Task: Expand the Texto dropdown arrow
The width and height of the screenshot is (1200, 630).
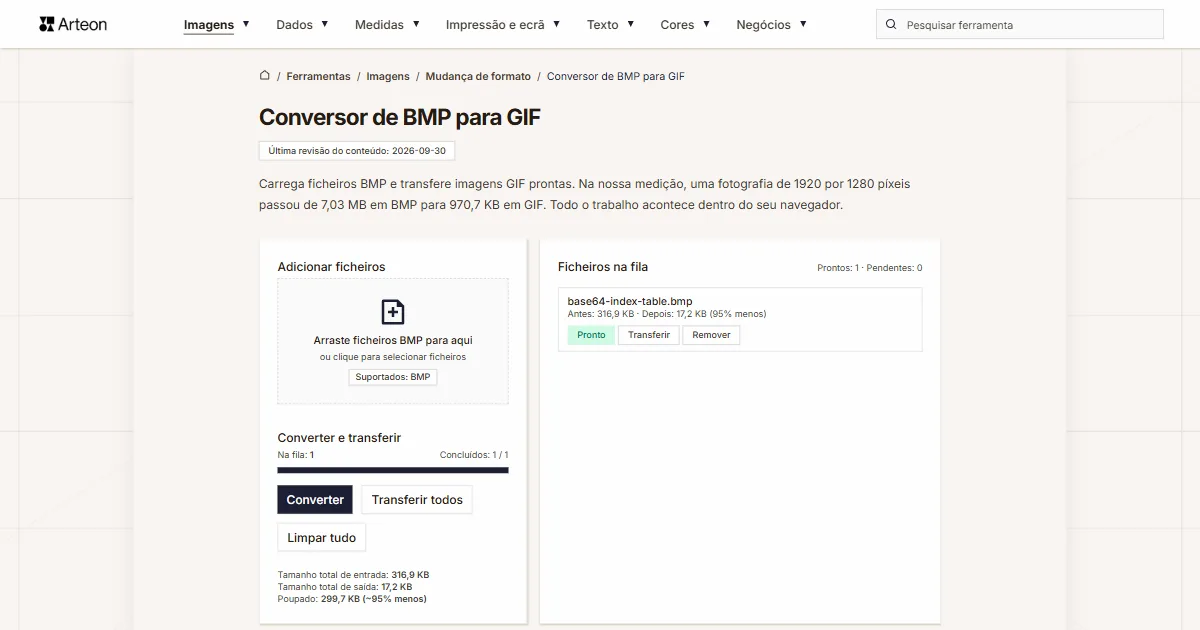Action: 631,24
